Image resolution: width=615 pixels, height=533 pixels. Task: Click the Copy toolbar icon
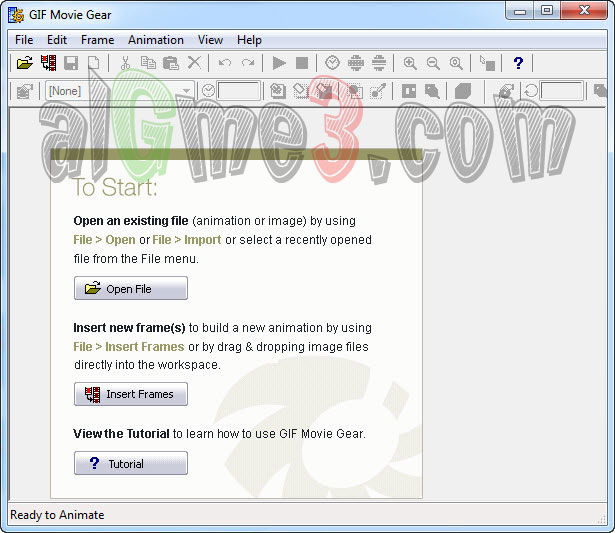click(x=148, y=63)
